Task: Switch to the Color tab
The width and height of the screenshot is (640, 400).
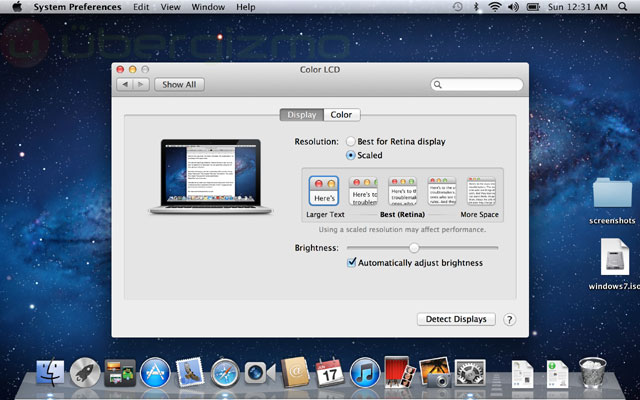Action: pos(341,115)
